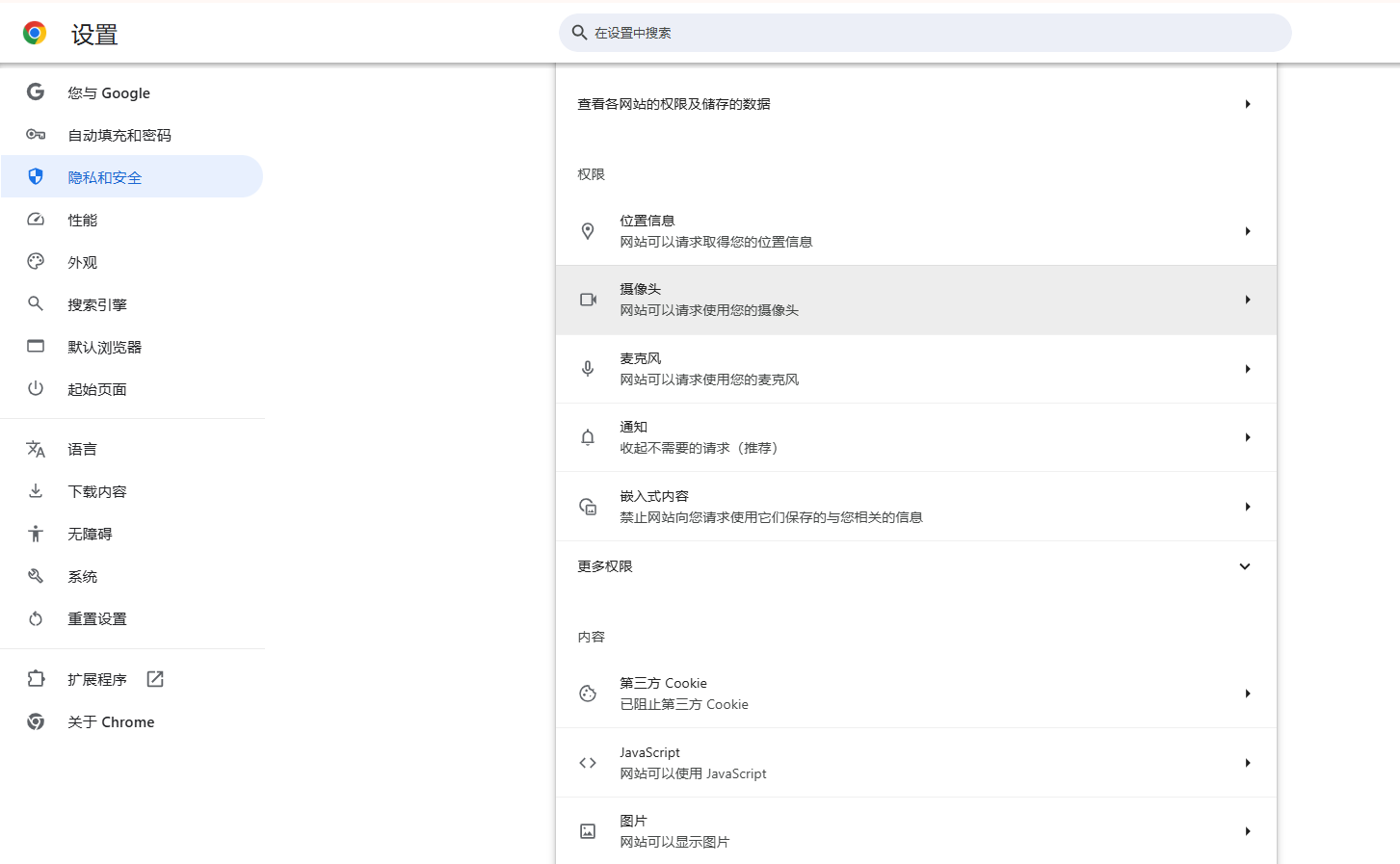The height and width of the screenshot is (864, 1400).
Task: Open 起始页面 settings
Action: [132, 388]
